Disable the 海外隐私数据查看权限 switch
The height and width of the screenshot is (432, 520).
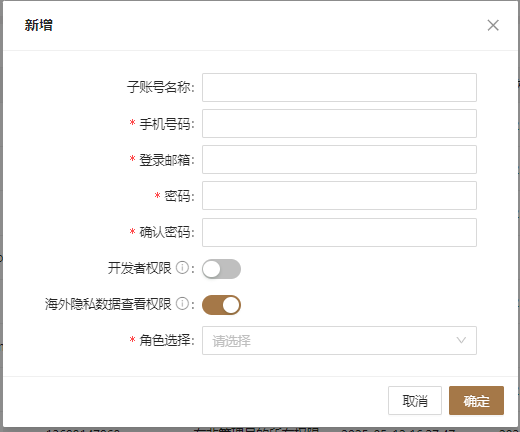pos(221,305)
